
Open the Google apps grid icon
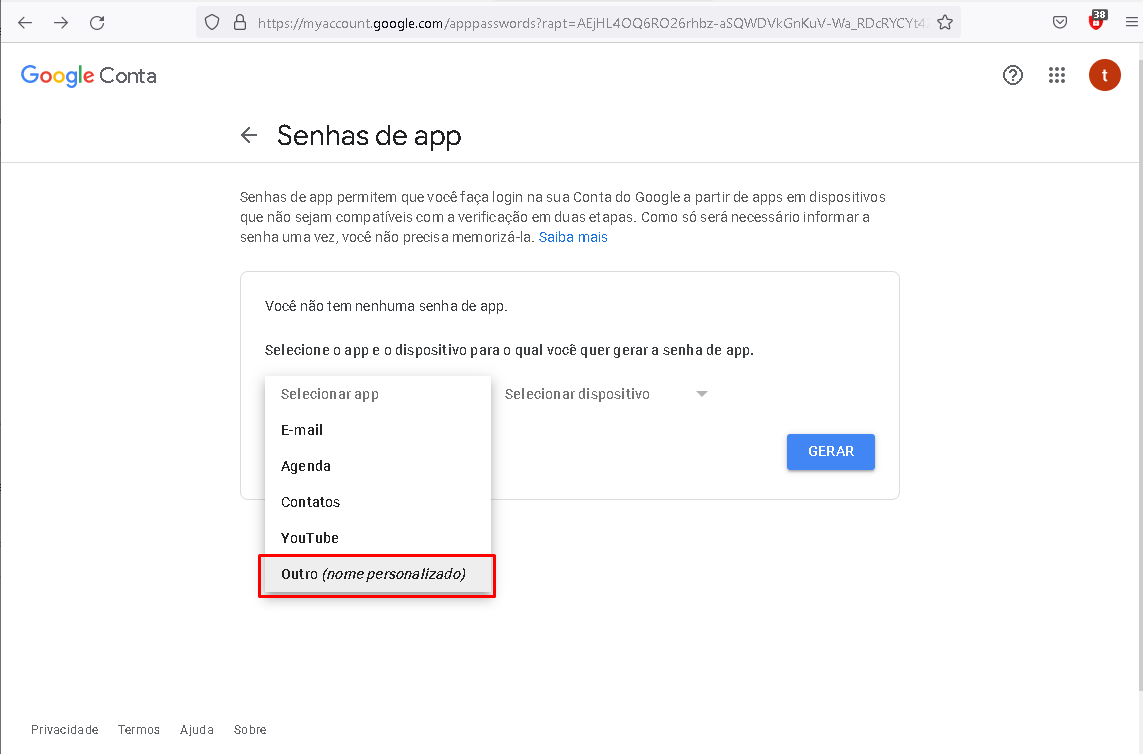pyautogui.click(x=1057, y=75)
